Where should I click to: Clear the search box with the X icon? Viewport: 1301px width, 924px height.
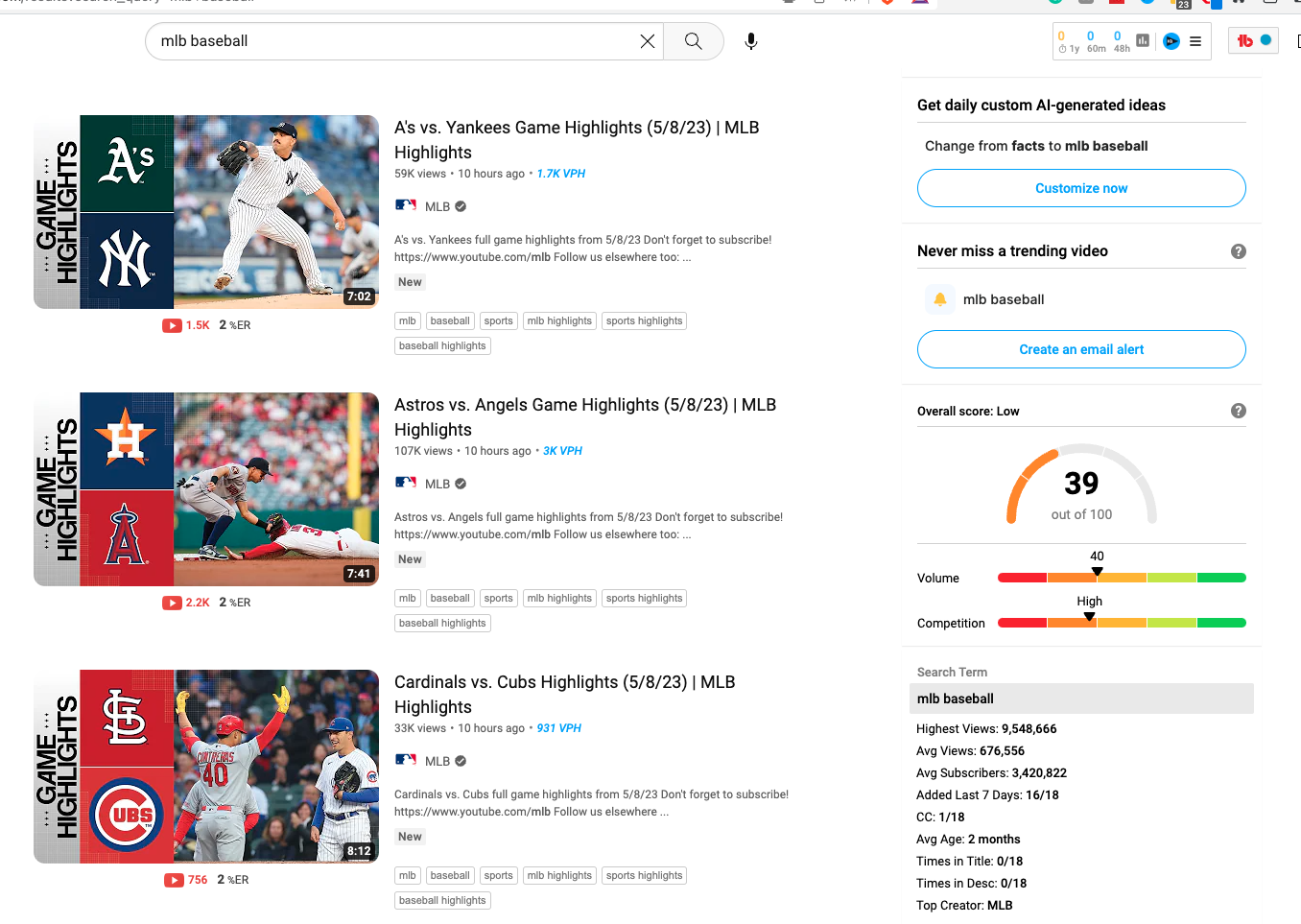pos(648,41)
